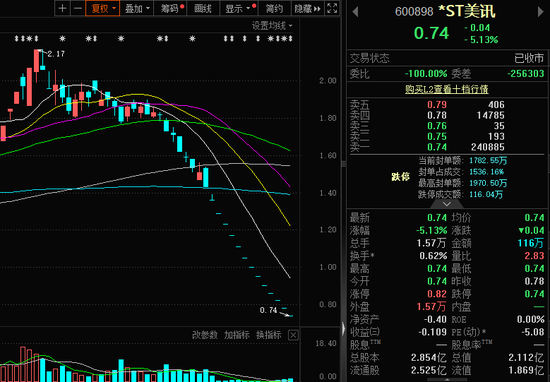
Task: Open the 复权 adjustment dropdown
Action: pos(102,8)
